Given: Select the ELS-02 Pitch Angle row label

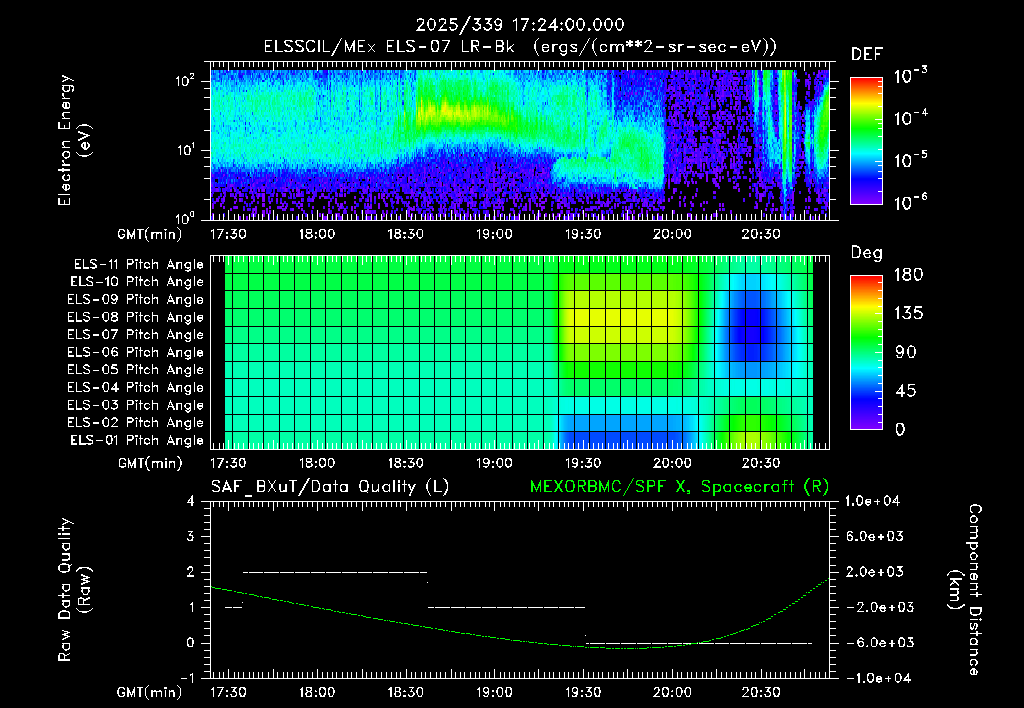Looking at the screenshot, I should 135,423.
